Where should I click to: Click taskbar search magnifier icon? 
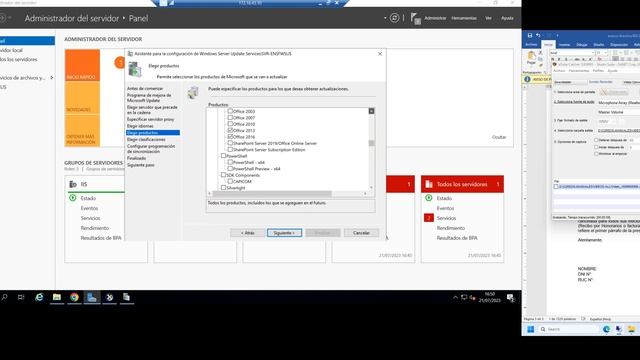(4, 297)
